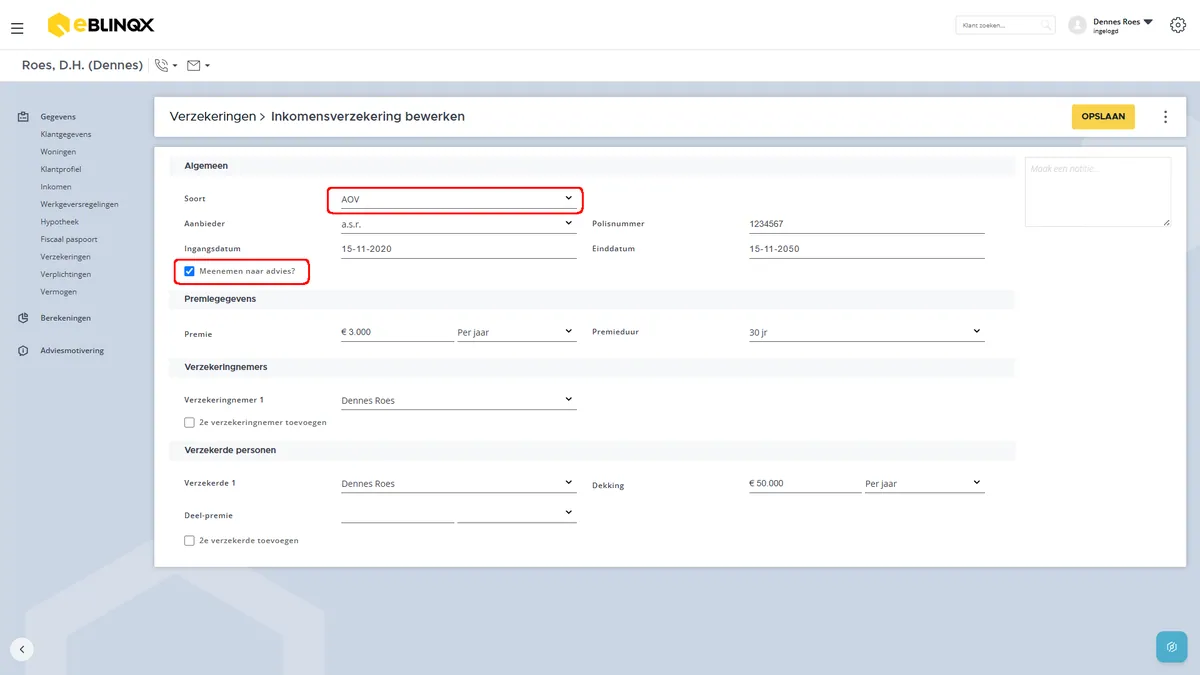Open the Dekking frequency dropdown
This screenshot has width=1200, height=675.
(924, 484)
